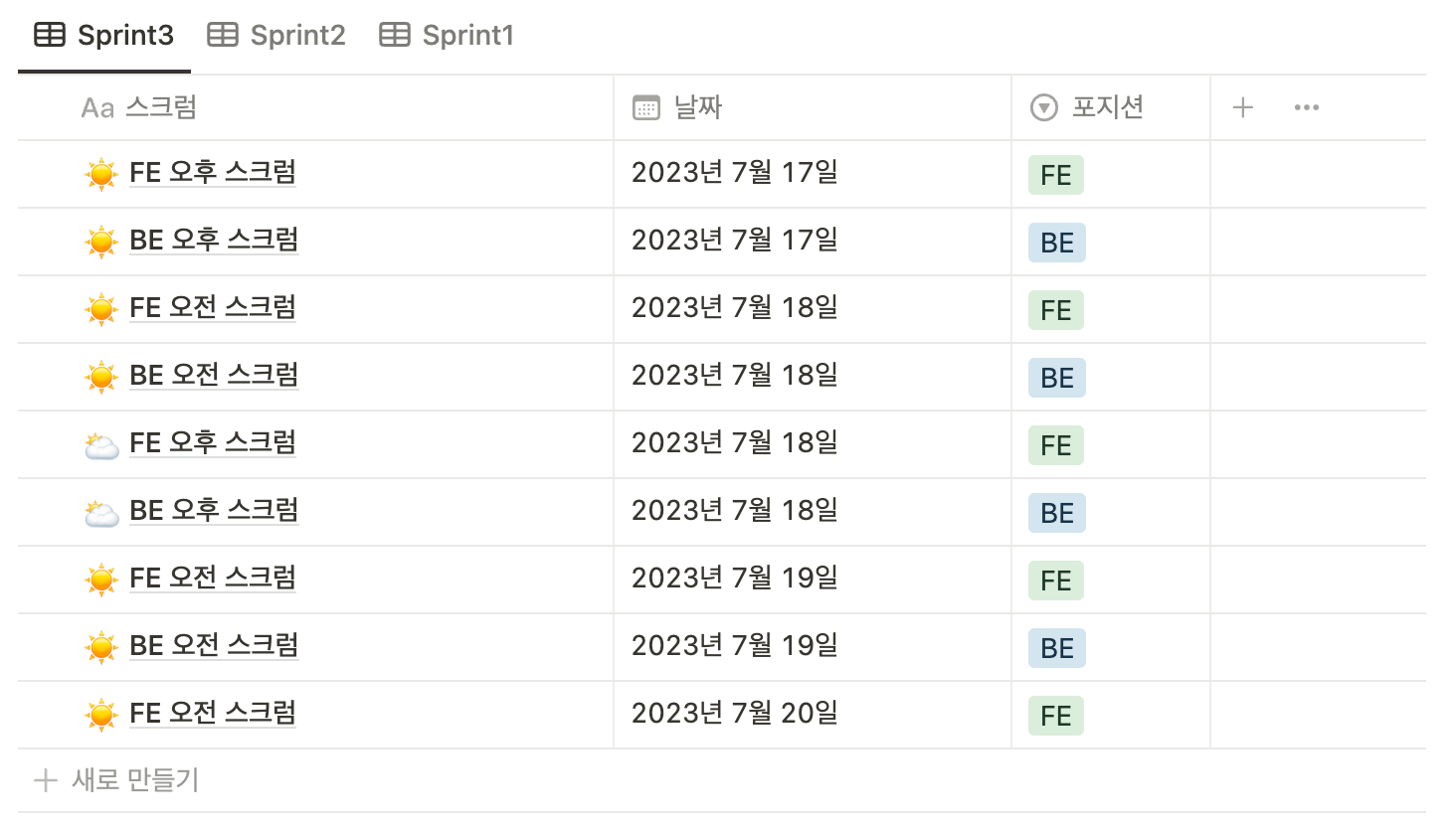Click the select icon in 포지션 header
The width and height of the screenshot is (1456, 829).
[1044, 107]
